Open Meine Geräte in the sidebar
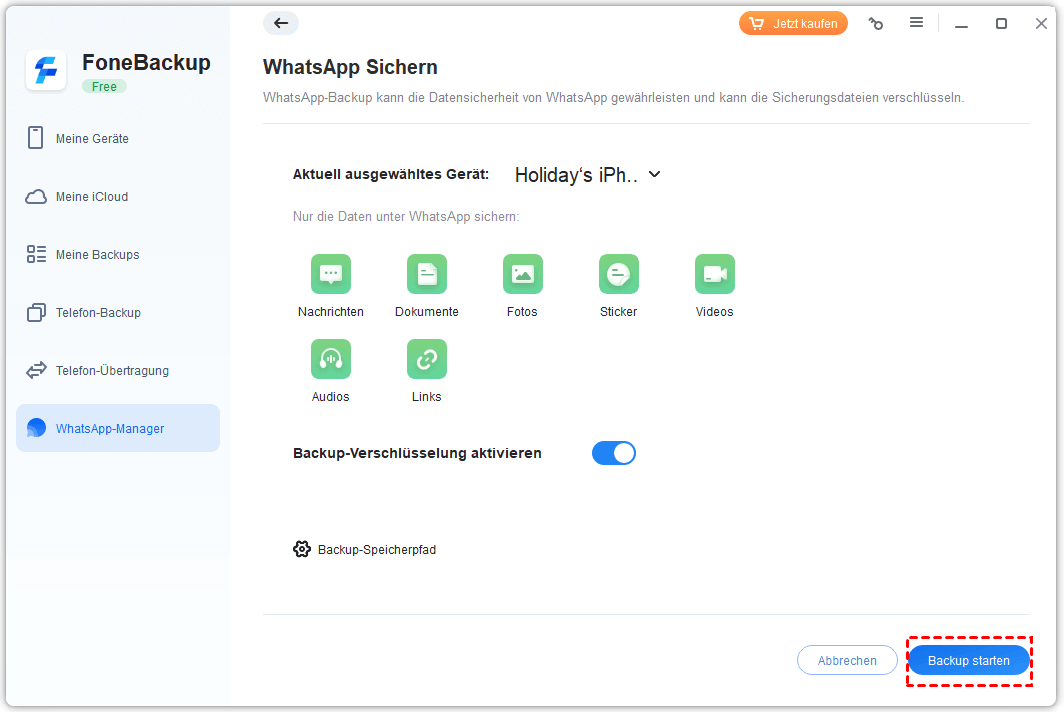Image resolution: width=1064 pixels, height=712 pixels. click(92, 139)
